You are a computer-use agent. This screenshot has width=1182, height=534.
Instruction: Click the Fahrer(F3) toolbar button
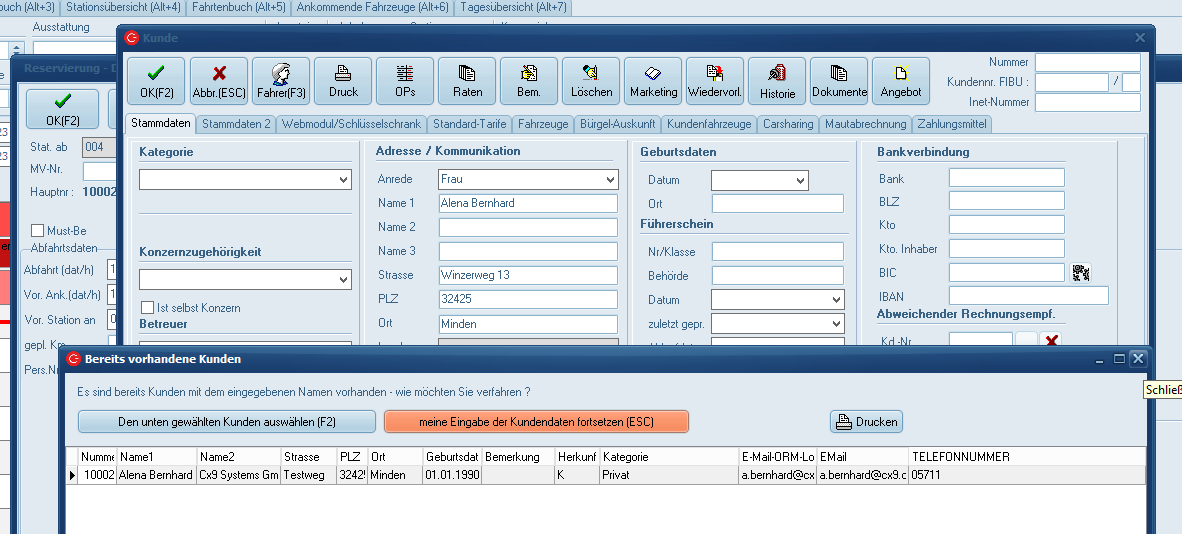(281, 81)
